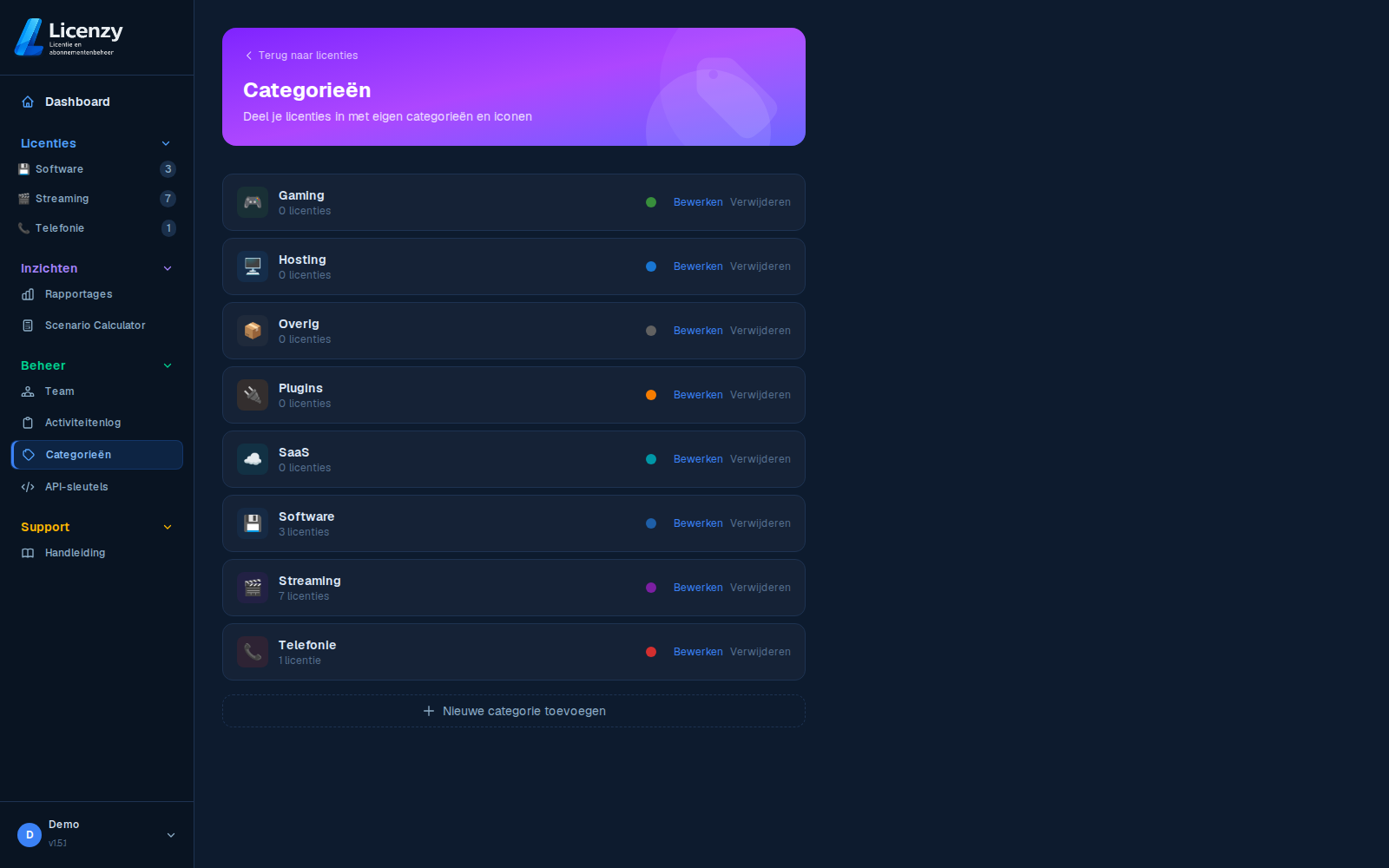The height and width of the screenshot is (868, 1389).
Task: Click the back arrow before Terug naar licenties
Action: pos(248,56)
